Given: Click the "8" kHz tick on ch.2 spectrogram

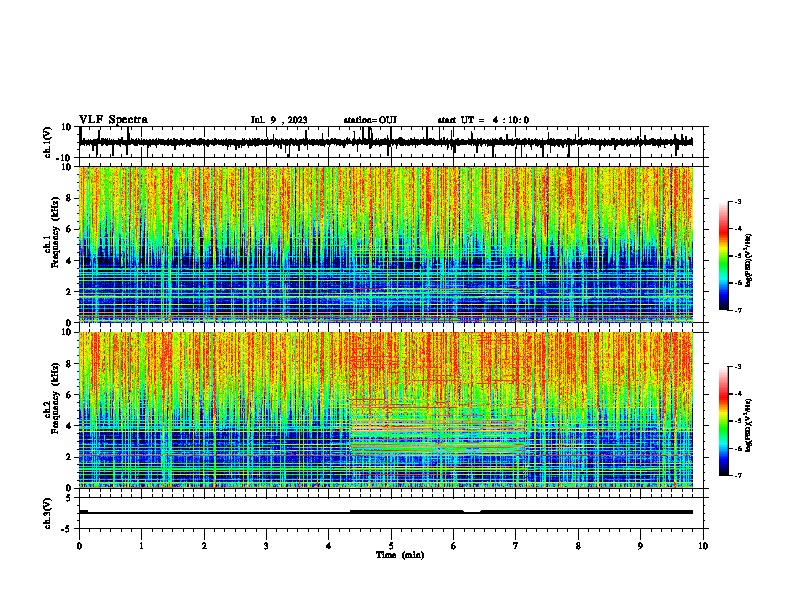Looking at the screenshot, I should (x=69, y=363).
